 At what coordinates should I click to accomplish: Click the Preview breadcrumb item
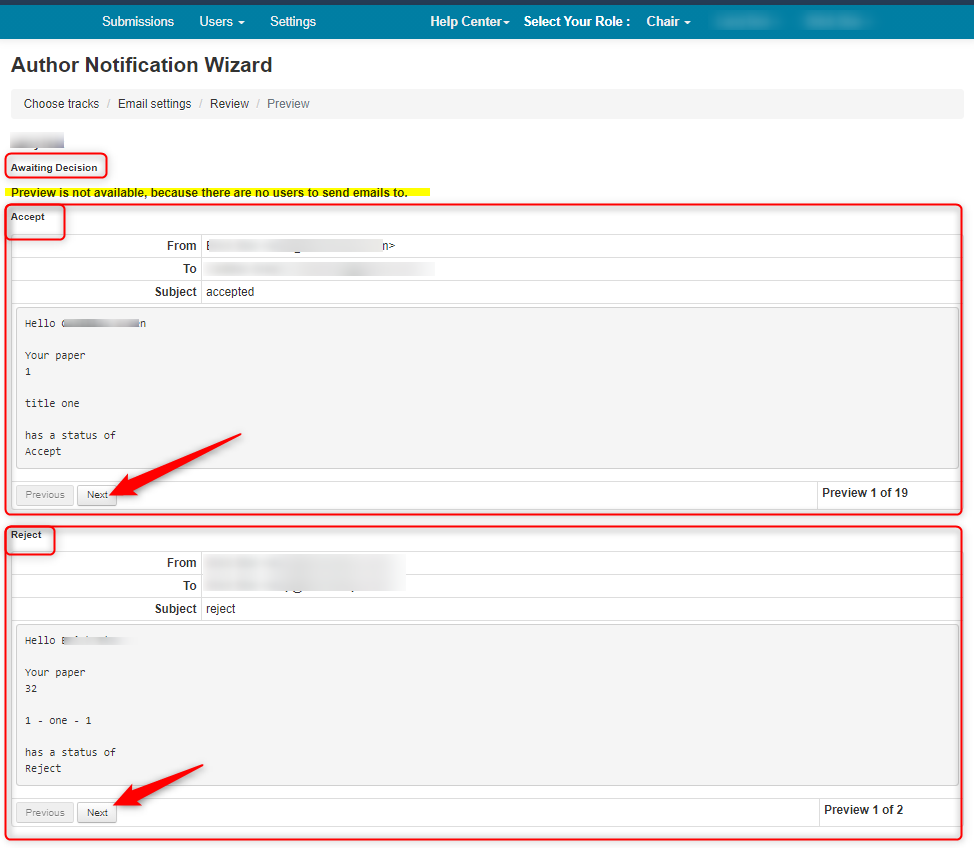(x=288, y=104)
